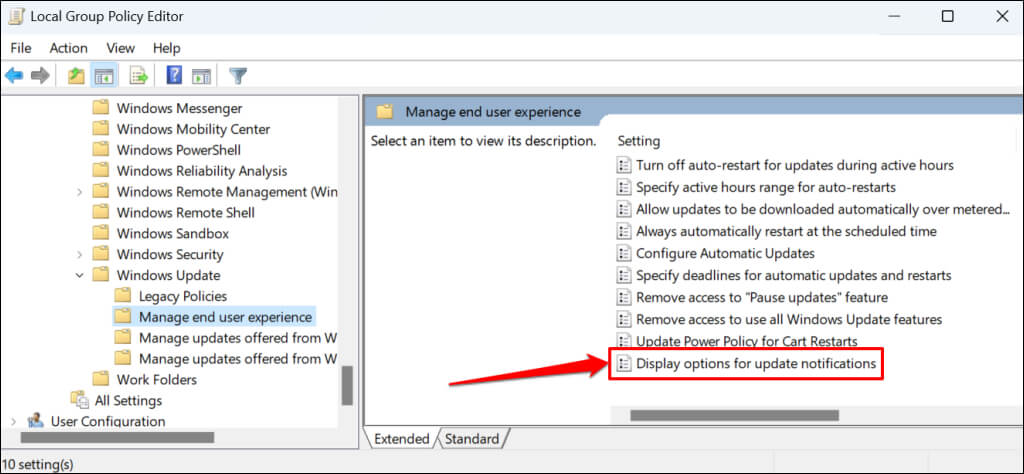Image resolution: width=1024 pixels, height=474 pixels.
Task: Select Allow updates to be downloaded automatically over metered
Action: point(823,210)
